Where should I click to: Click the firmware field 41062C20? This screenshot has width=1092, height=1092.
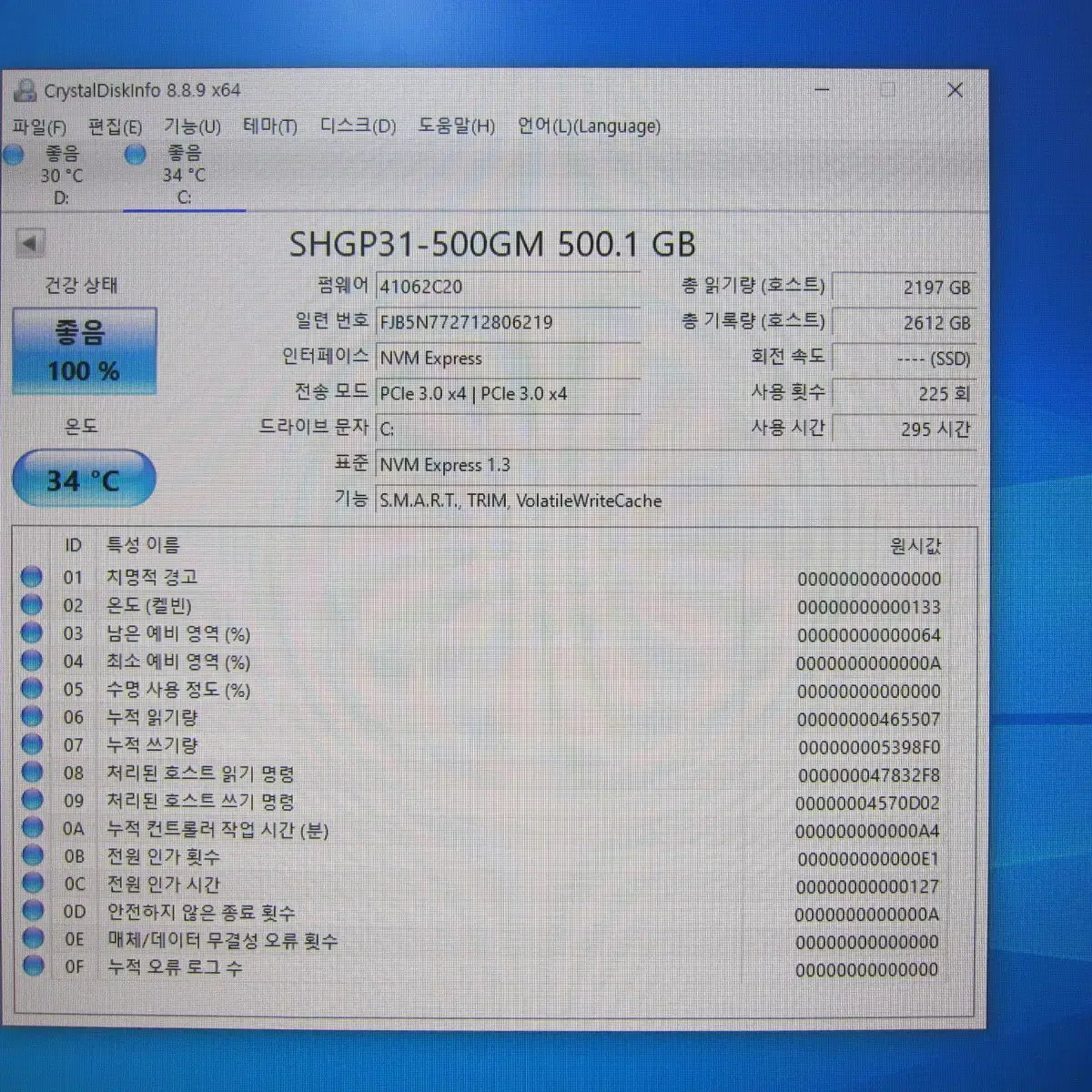(508, 287)
